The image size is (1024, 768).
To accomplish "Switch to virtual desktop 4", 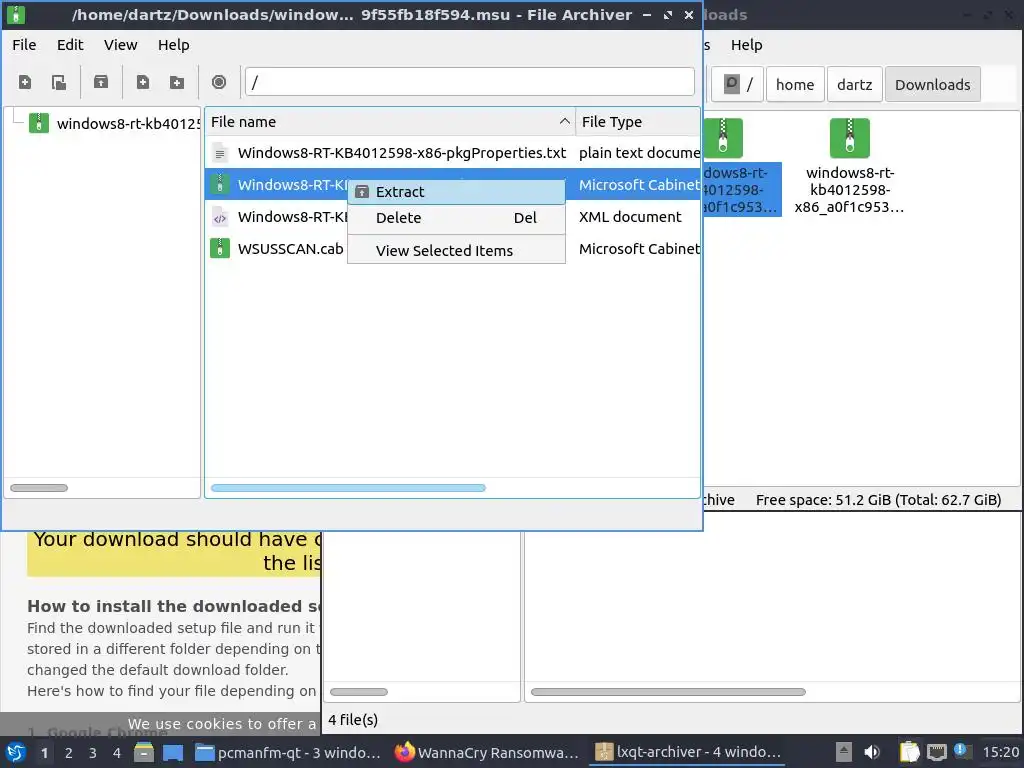I will (117, 753).
